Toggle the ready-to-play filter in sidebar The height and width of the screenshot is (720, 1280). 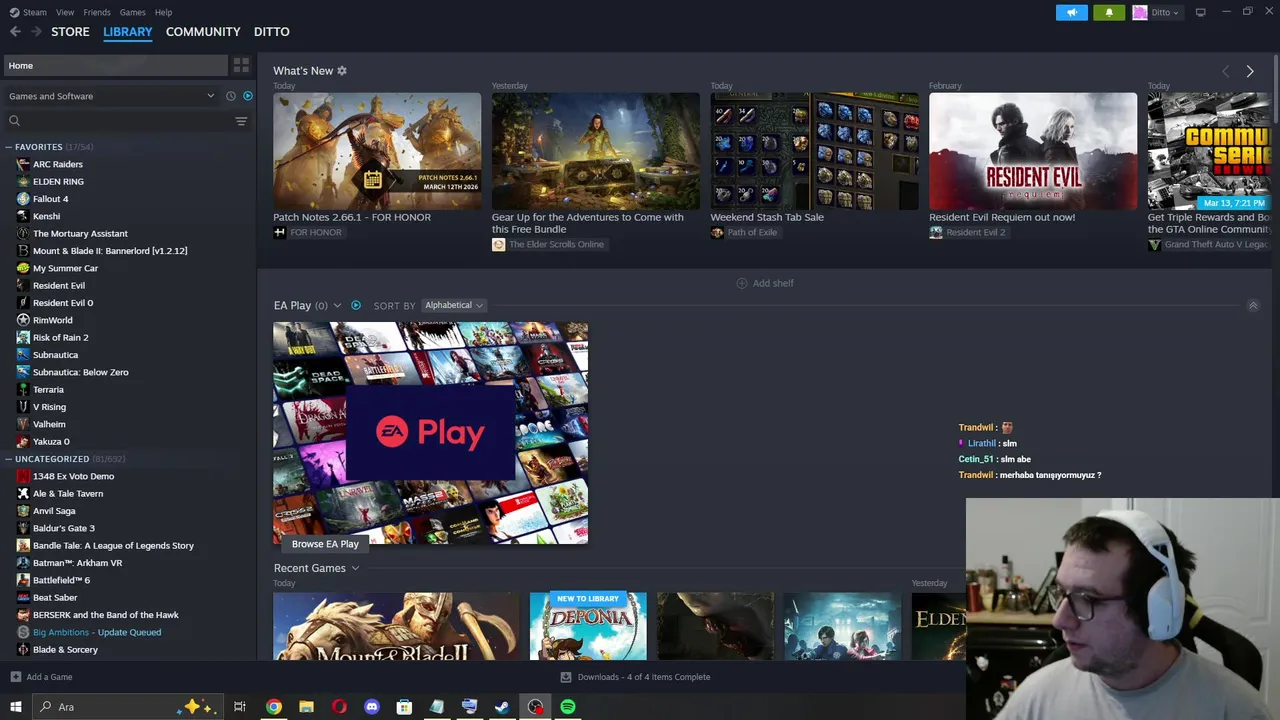click(x=248, y=96)
